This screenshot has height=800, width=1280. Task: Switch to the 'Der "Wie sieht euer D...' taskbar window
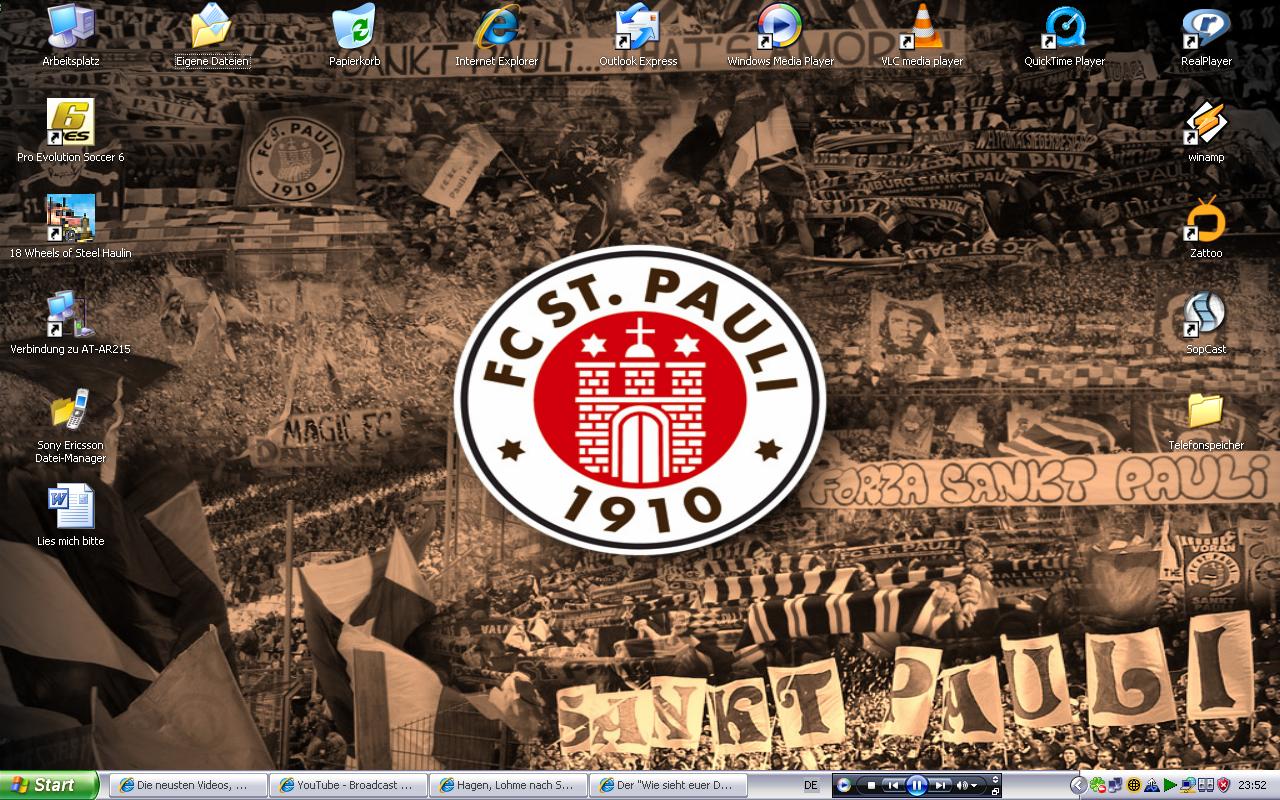coord(668,785)
